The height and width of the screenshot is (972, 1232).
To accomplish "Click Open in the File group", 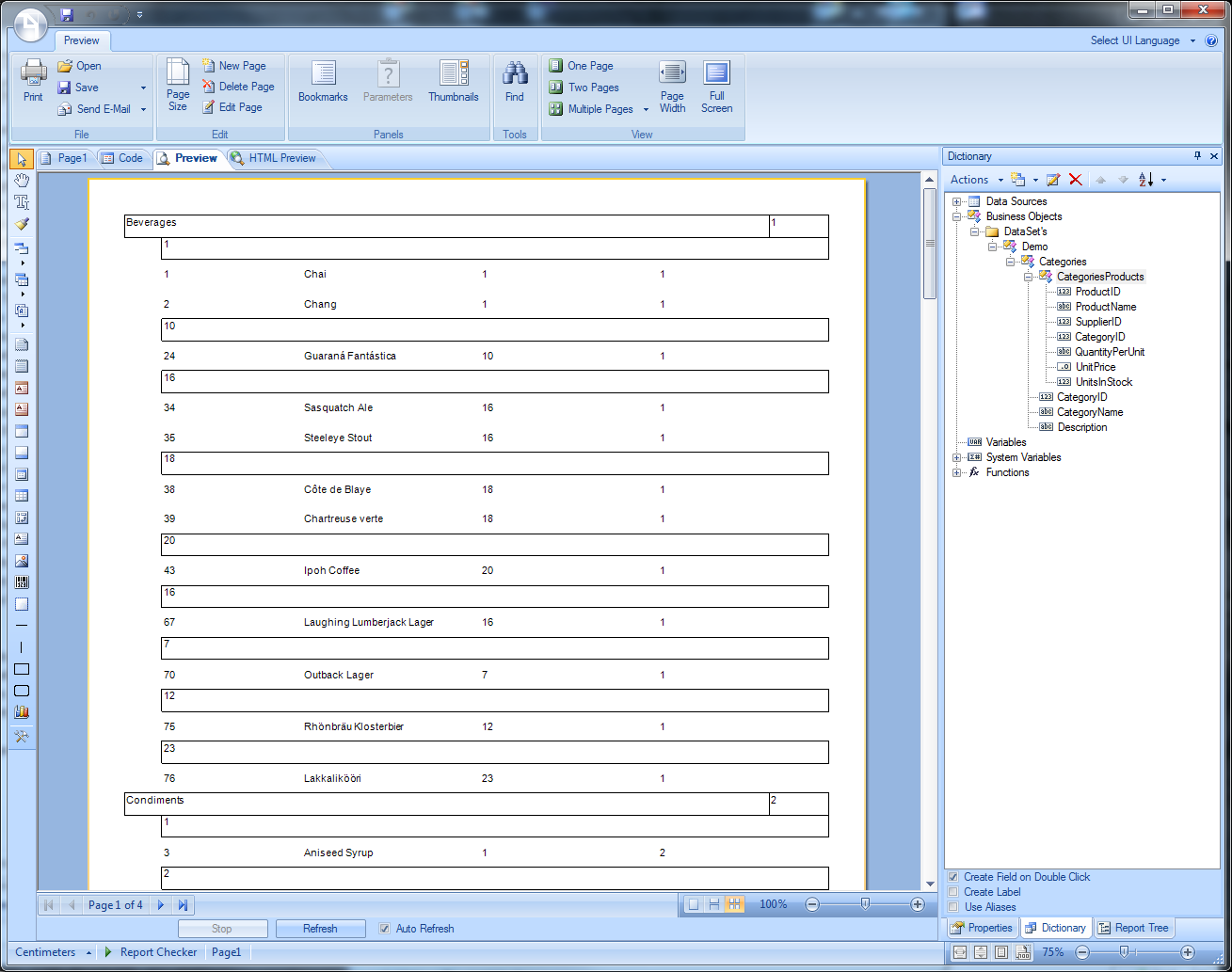I will click(x=79, y=66).
